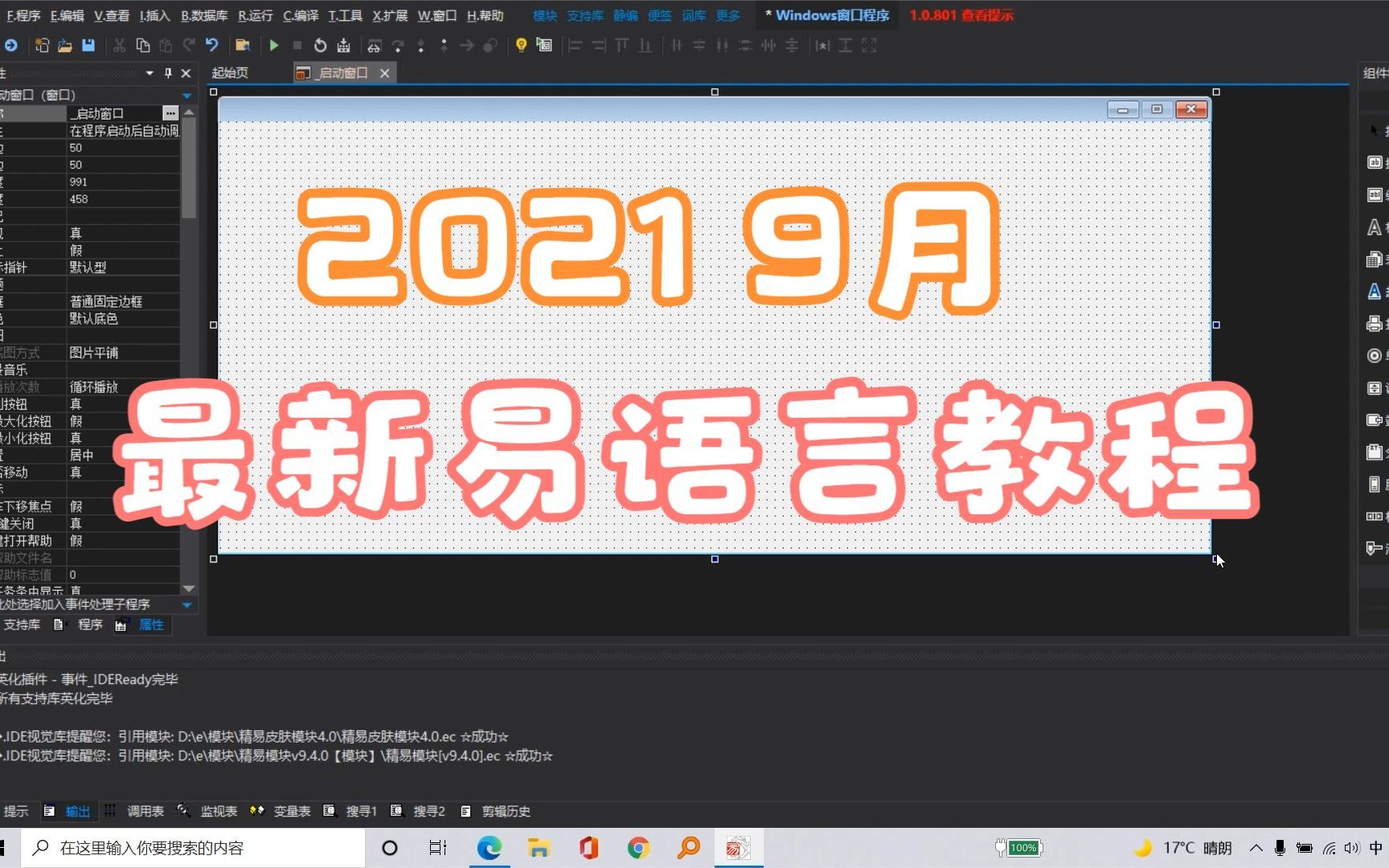This screenshot has height=868, width=1389.
Task: Select the radio button component icon
Action: point(1375,356)
